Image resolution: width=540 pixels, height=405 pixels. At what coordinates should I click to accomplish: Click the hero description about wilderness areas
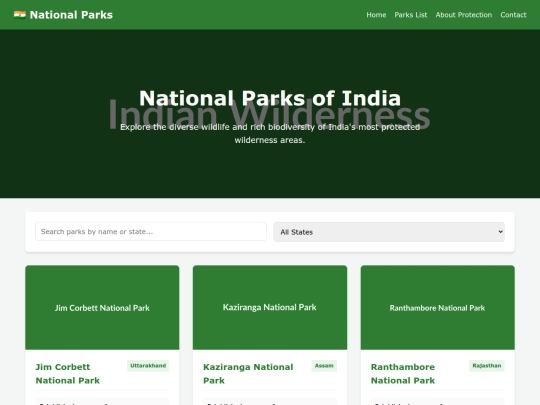point(270,134)
